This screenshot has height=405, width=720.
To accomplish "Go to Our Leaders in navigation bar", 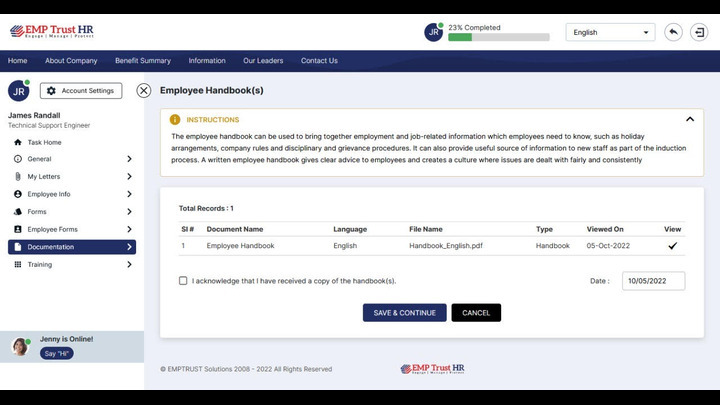I will (x=263, y=61).
